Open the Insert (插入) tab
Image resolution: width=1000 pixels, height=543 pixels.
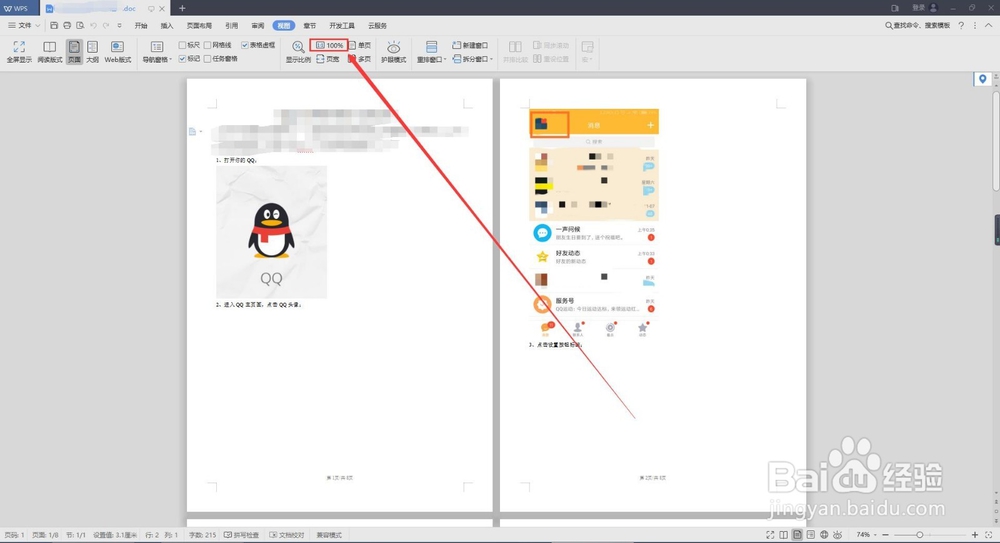(166, 26)
